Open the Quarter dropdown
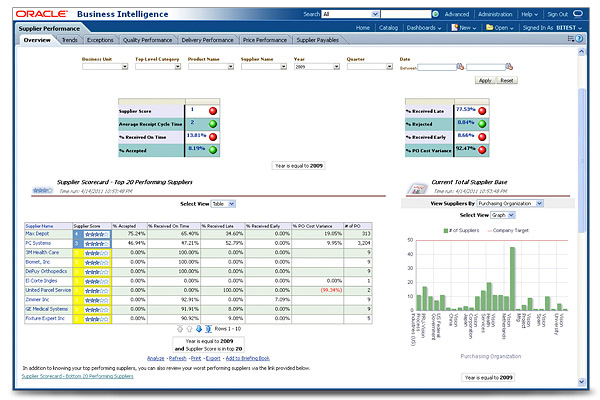 point(389,67)
